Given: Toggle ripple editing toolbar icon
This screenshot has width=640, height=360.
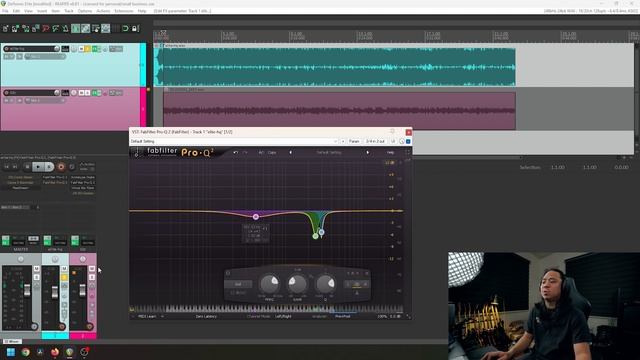Looking at the screenshot, I should tap(96, 29).
